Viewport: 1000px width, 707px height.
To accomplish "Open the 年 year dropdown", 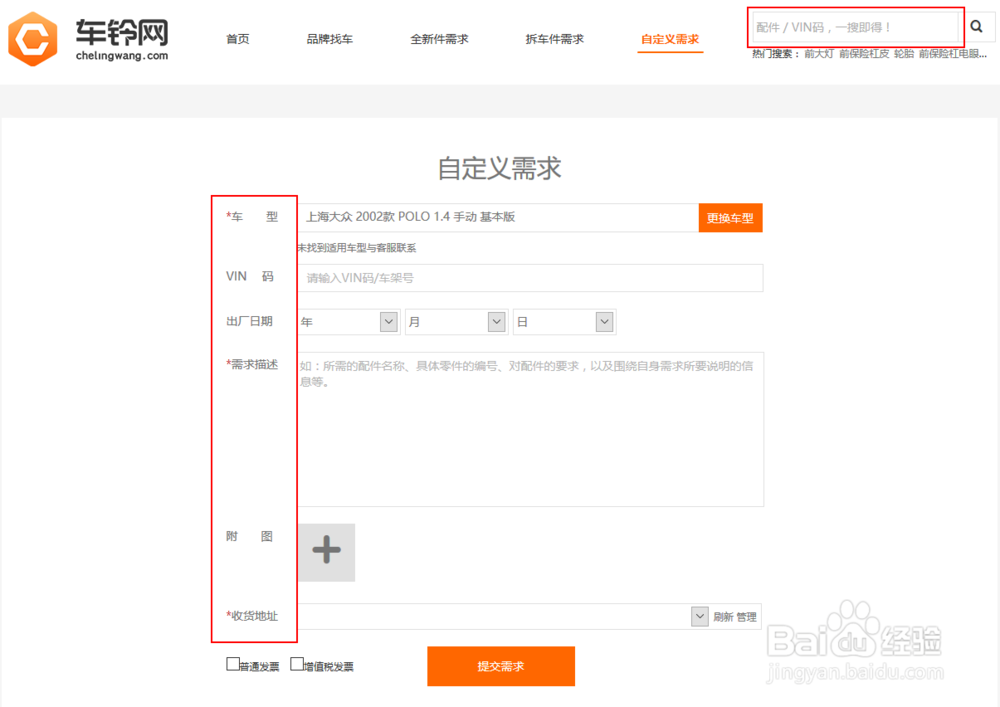I will tap(388, 321).
